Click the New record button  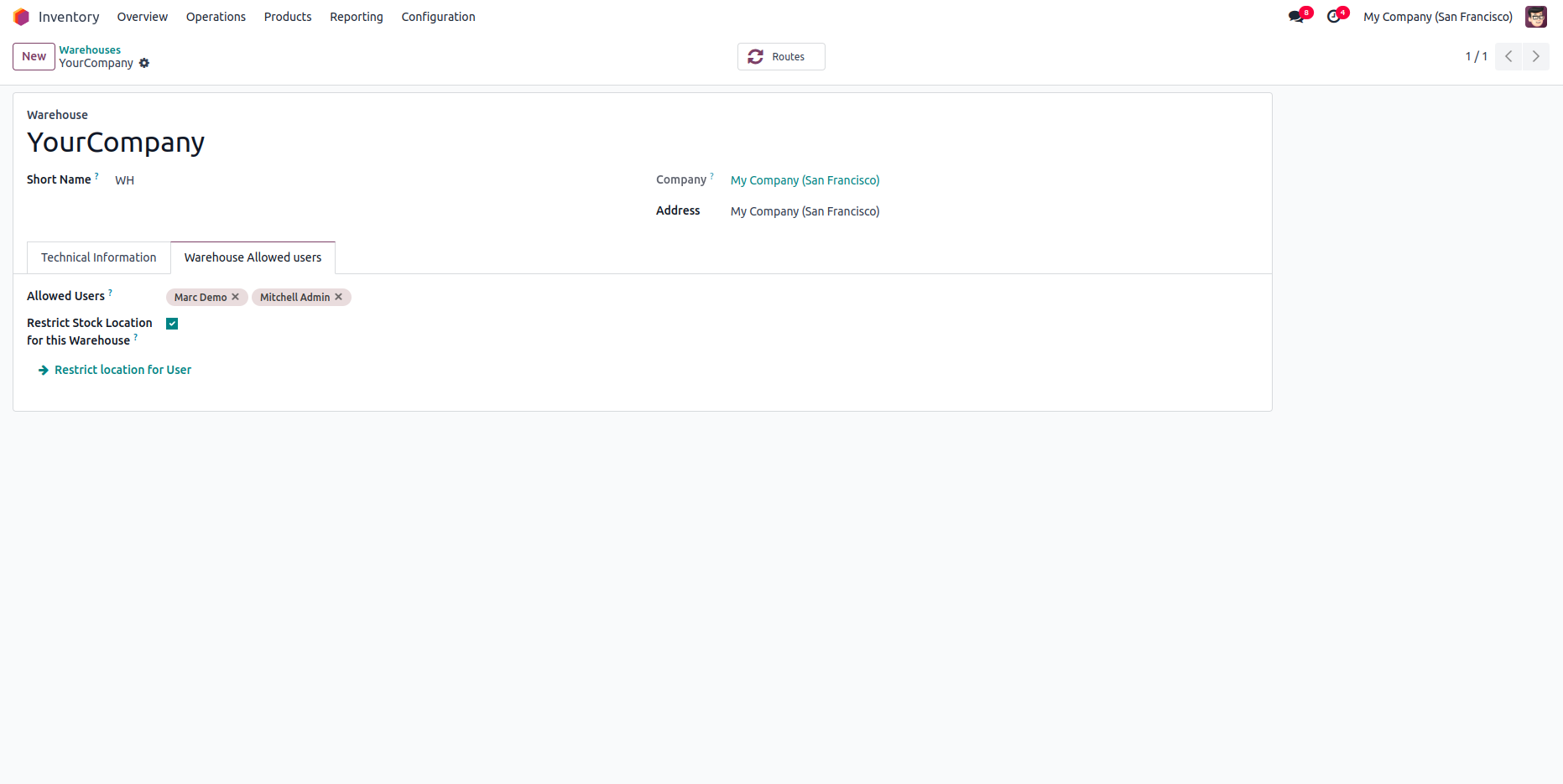(34, 56)
